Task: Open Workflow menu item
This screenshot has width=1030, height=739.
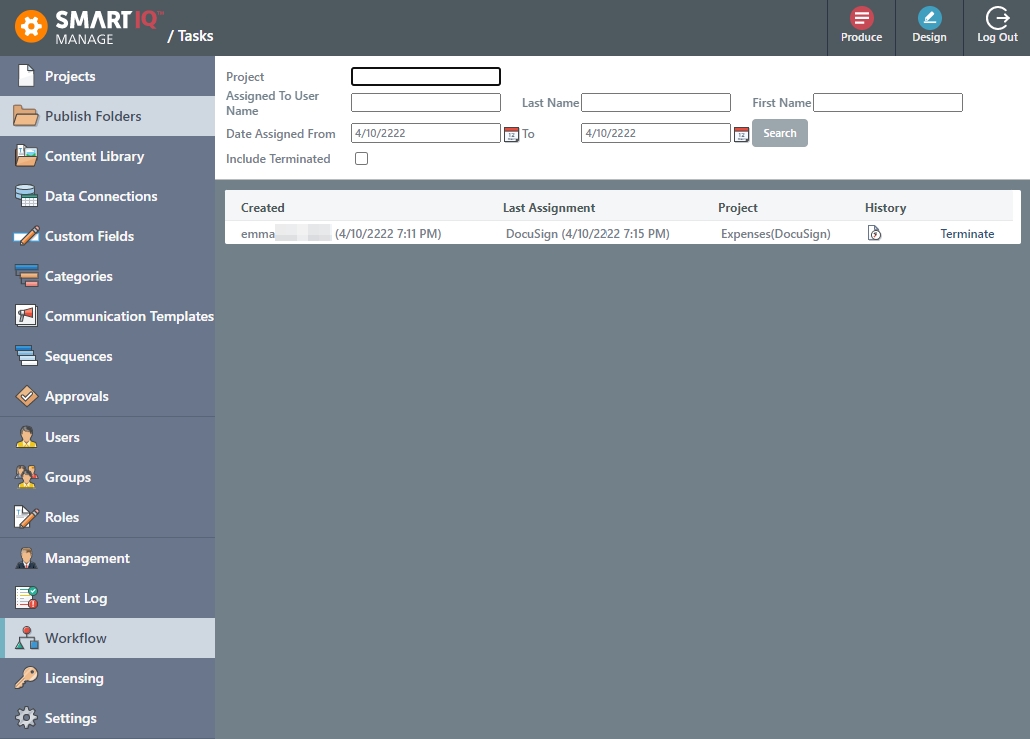Action: point(108,638)
